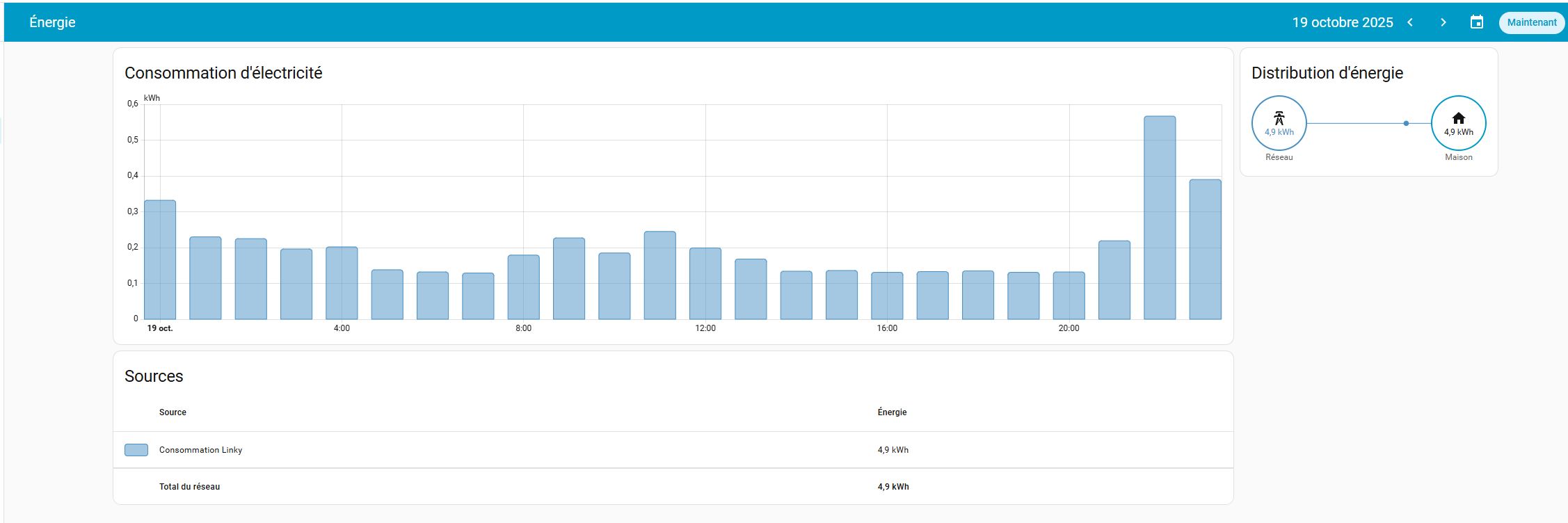Open the Consommation Linky source row
Image resolution: width=1568 pixels, height=523 pixels.
pos(200,450)
